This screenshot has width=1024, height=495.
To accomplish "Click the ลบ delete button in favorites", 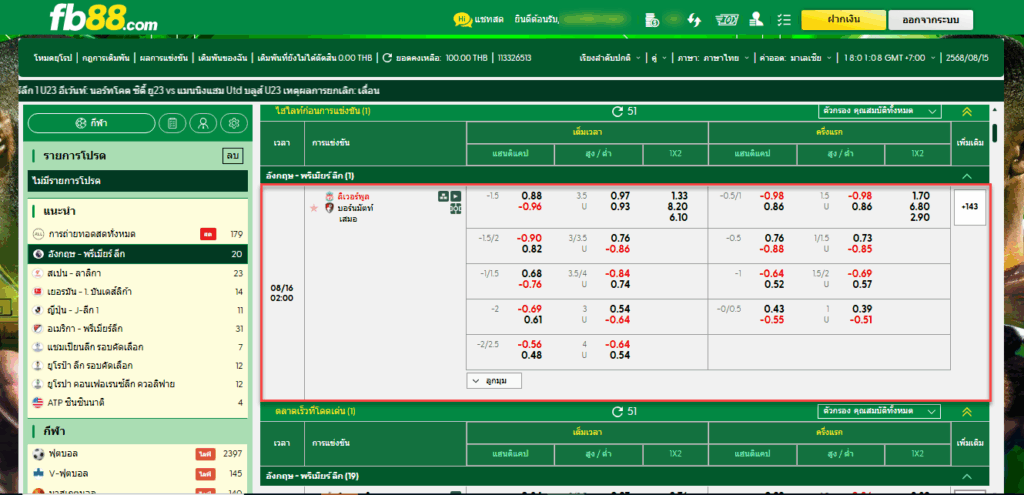I will [232, 156].
